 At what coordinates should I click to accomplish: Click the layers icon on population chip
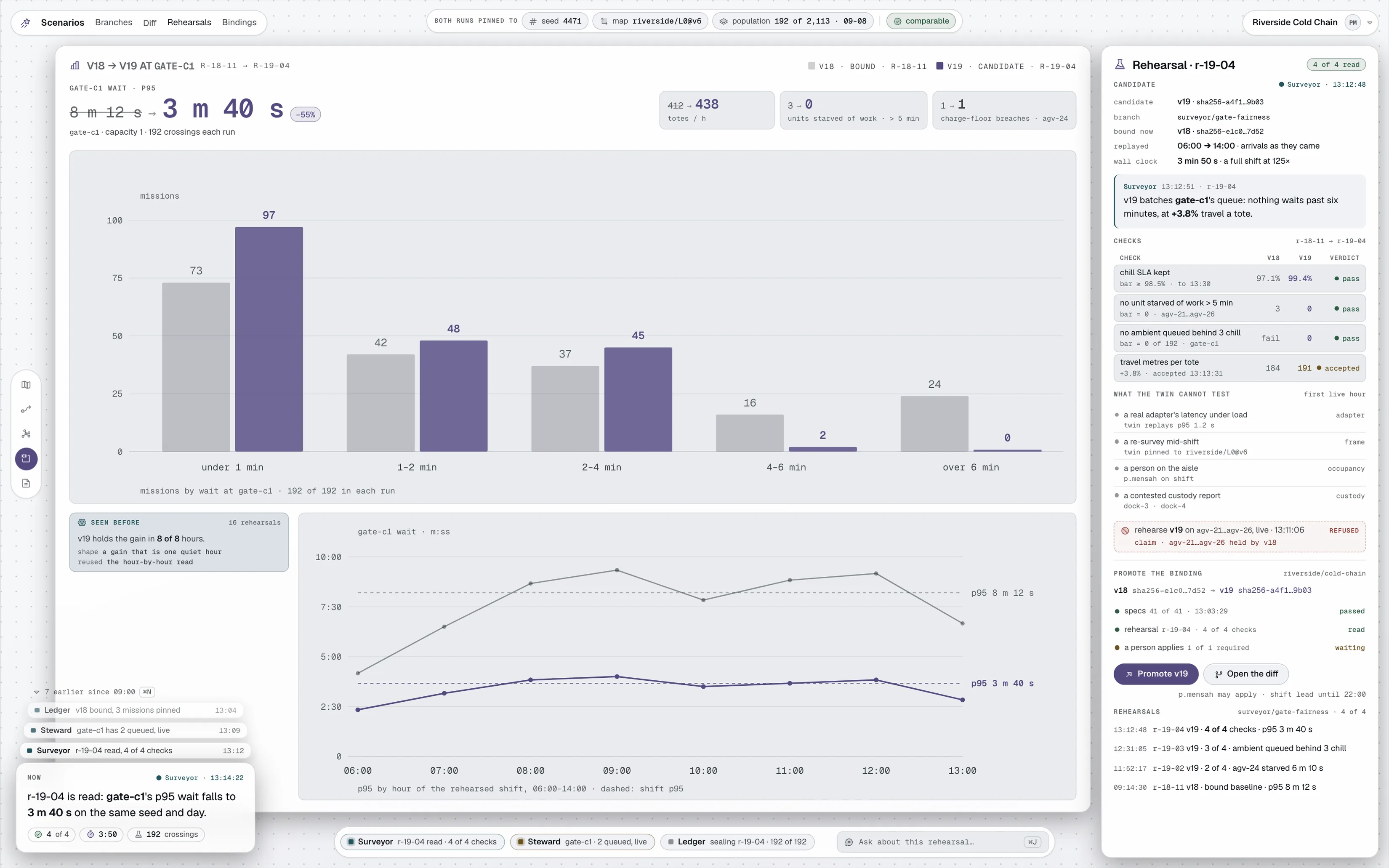pyautogui.click(x=724, y=21)
